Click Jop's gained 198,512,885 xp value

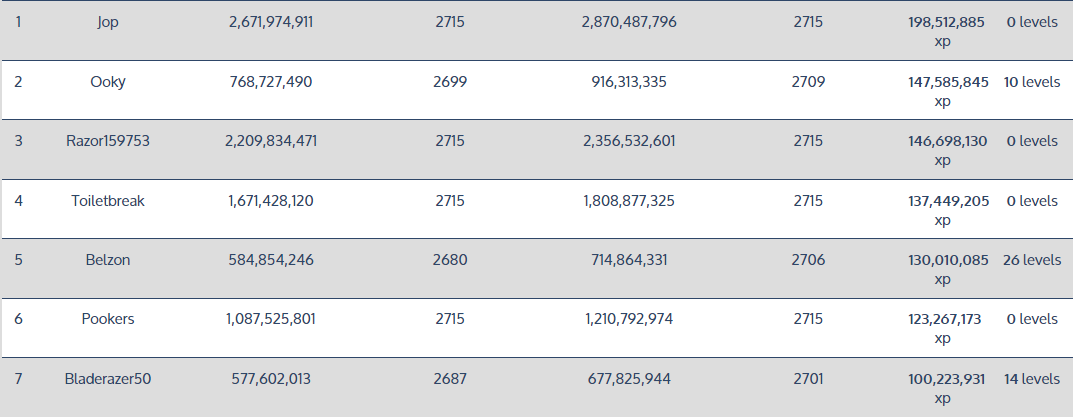[x=942, y=31]
